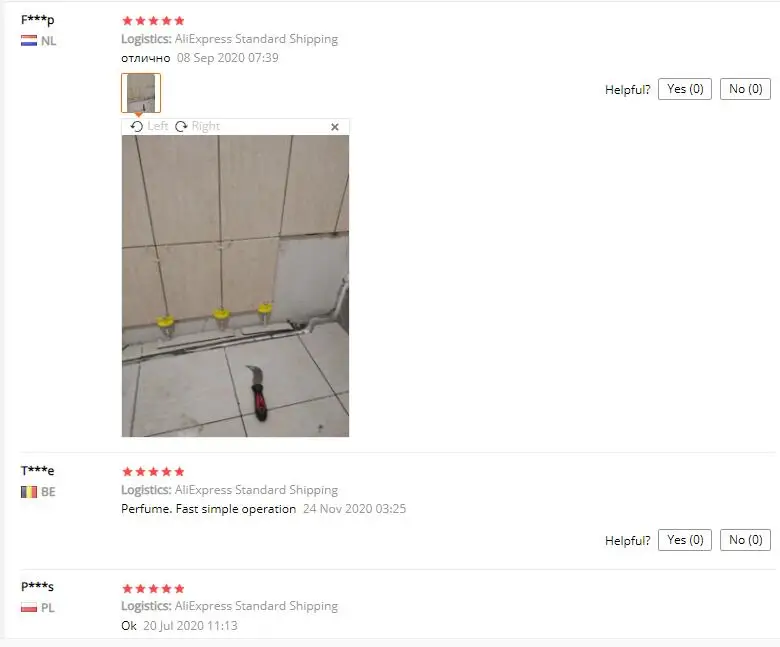The height and width of the screenshot is (647, 780).
Task: Open the review photo thumbnail
Action: [141, 93]
